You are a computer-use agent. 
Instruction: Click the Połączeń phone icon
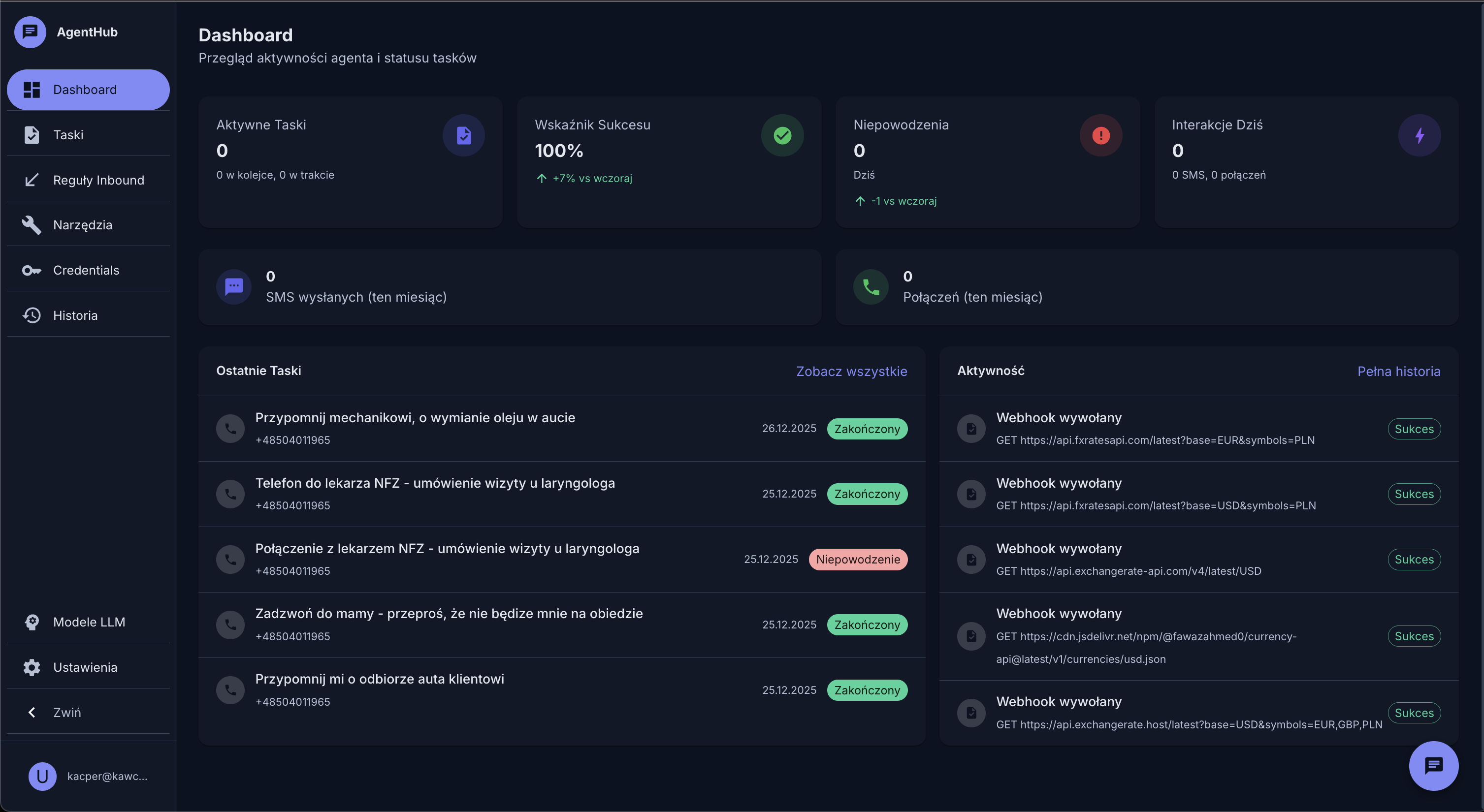[871, 287]
